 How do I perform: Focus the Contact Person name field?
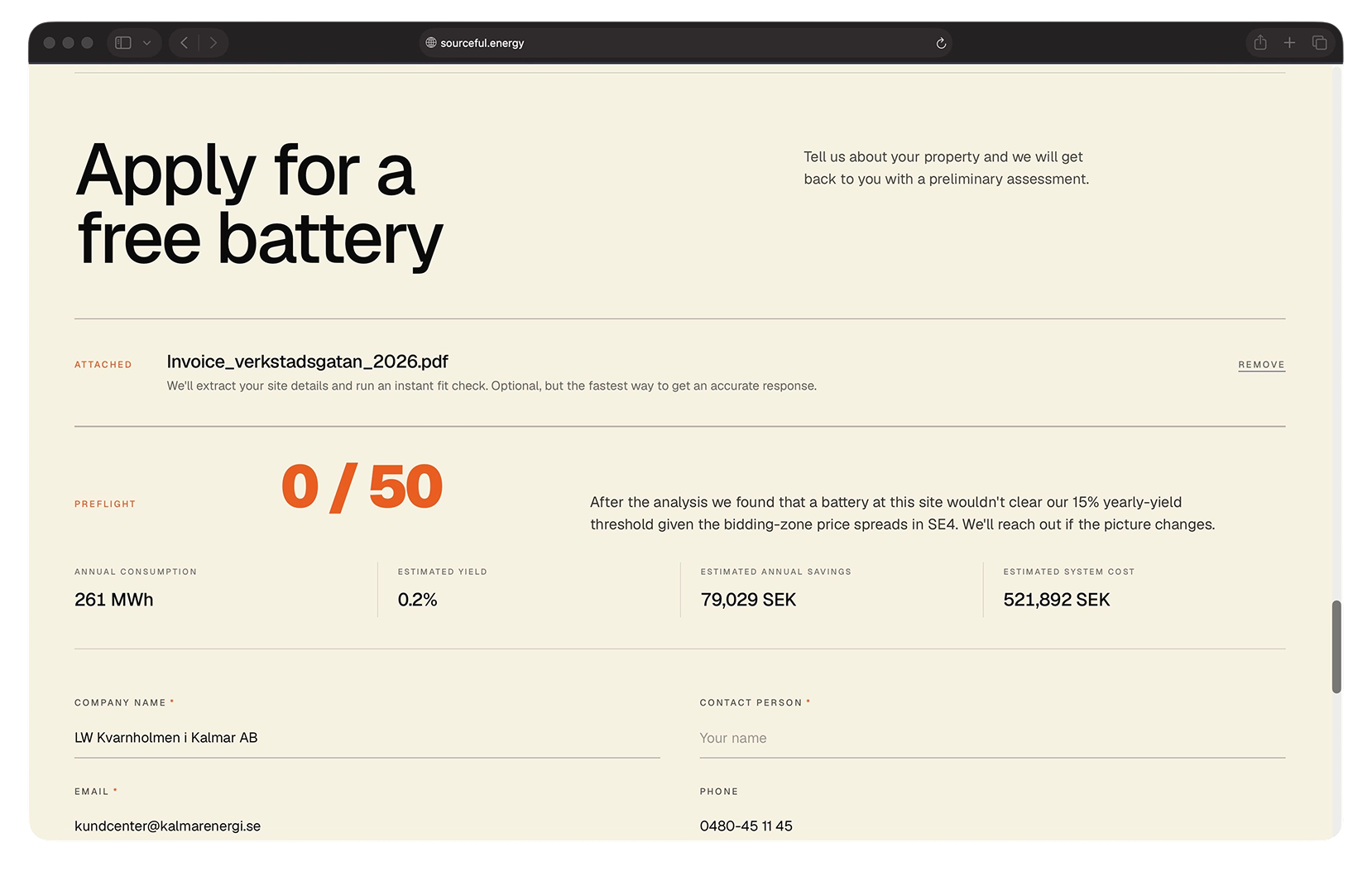point(991,738)
